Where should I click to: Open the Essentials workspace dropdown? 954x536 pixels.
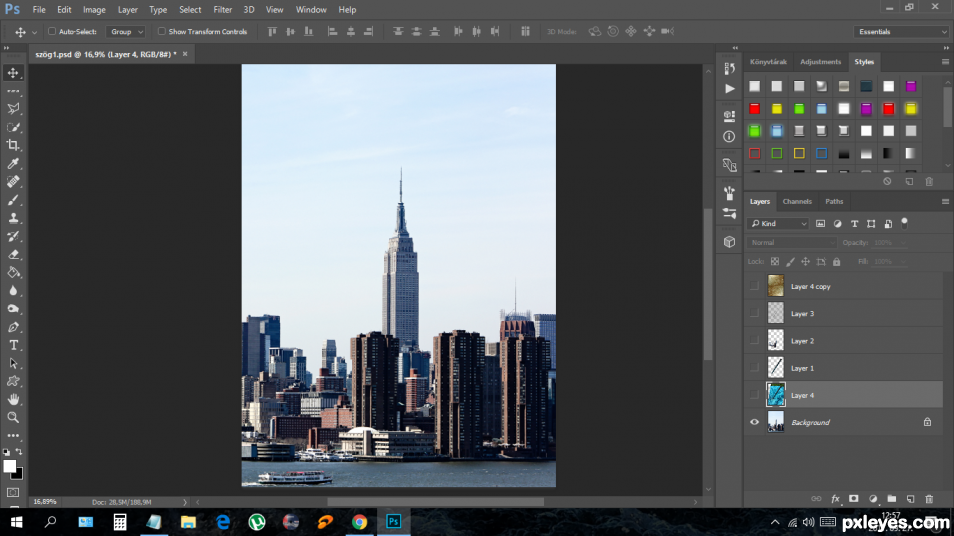(x=902, y=32)
